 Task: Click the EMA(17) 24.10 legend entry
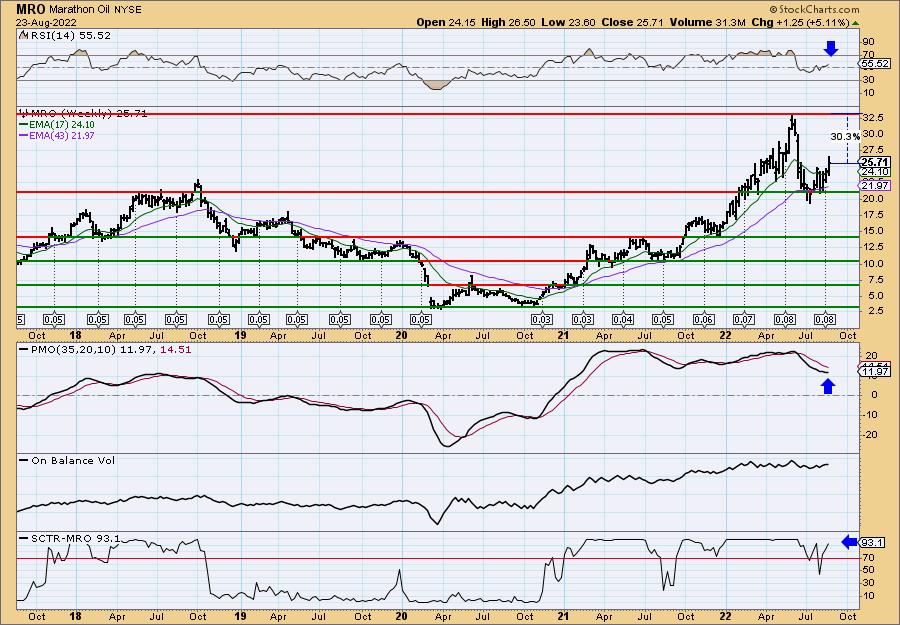(x=57, y=125)
